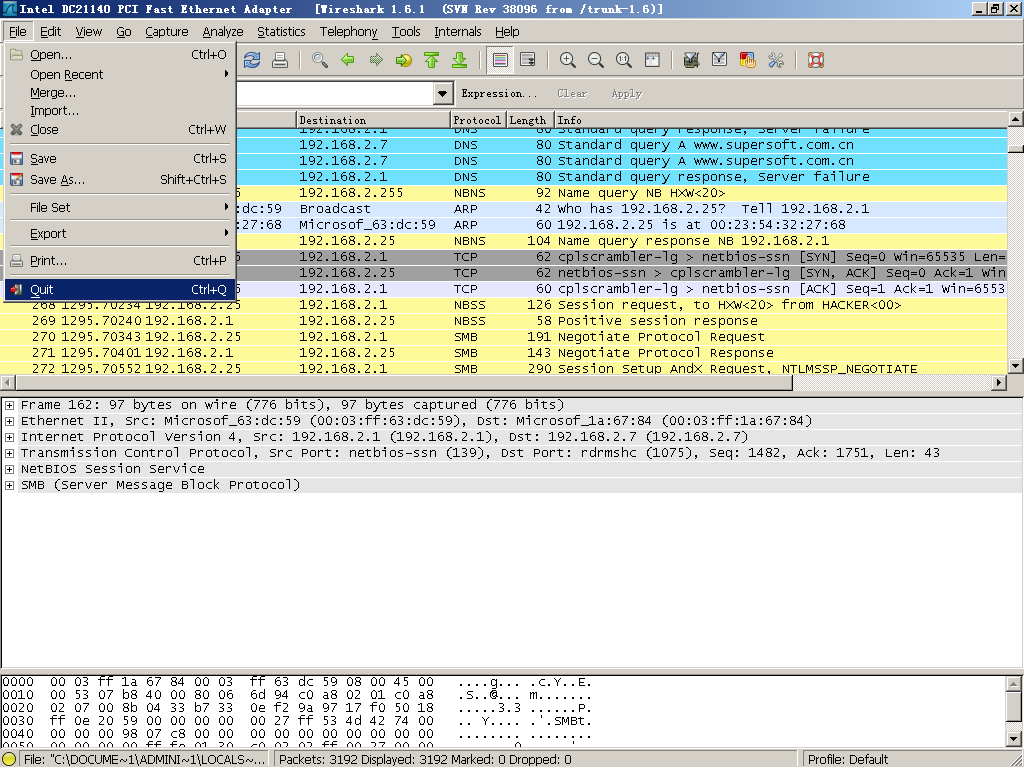
Task: Go forward in packet history arrow
Action: (x=376, y=60)
